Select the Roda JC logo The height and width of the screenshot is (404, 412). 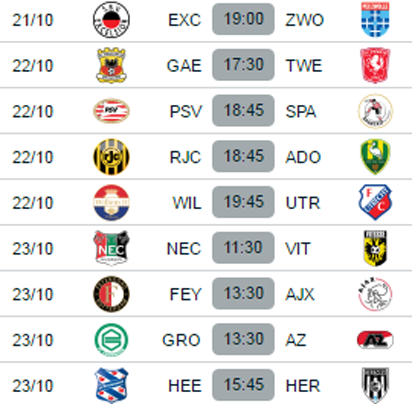tap(111, 157)
